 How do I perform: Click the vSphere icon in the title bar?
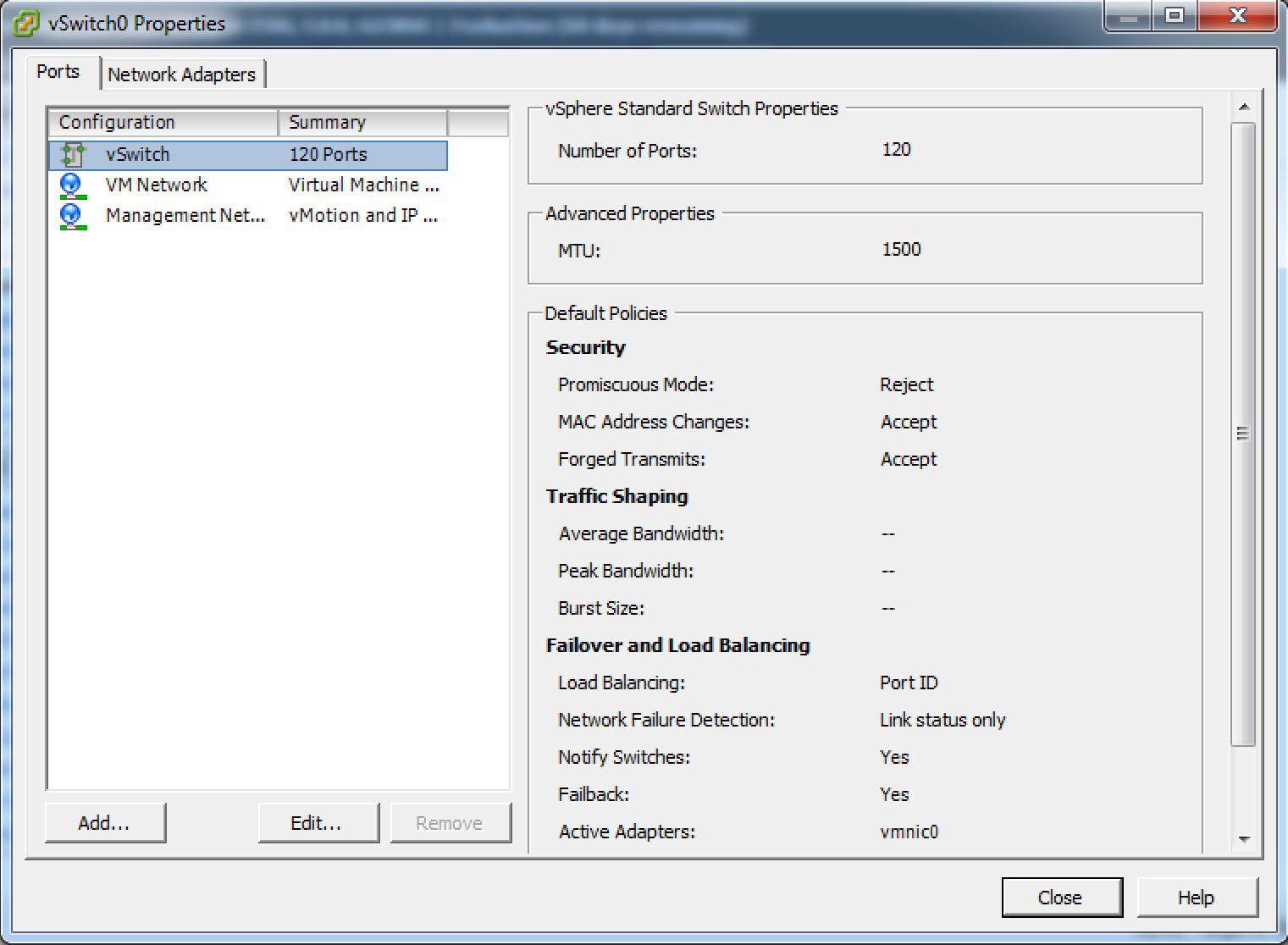tap(26, 24)
